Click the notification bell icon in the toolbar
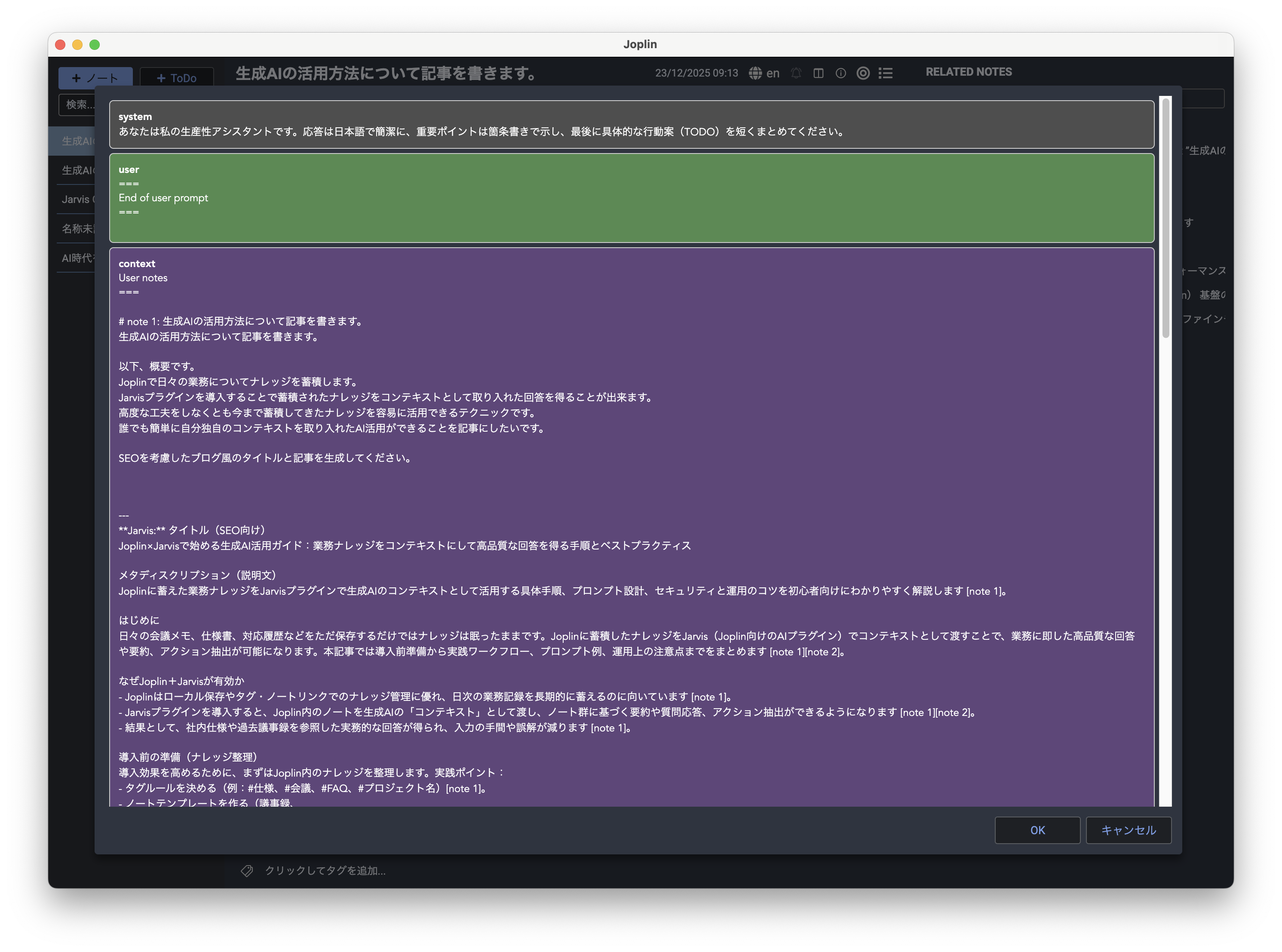The height and width of the screenshot is (952, 1282). tap(796, 73)
